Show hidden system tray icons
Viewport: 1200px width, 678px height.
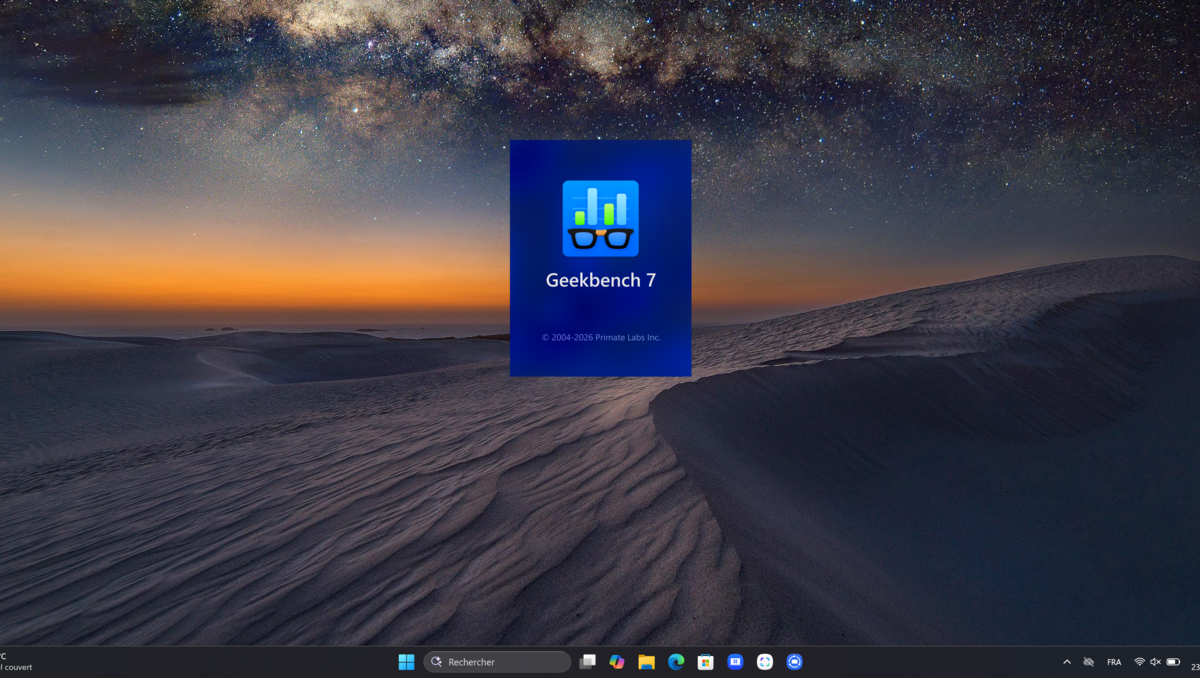[1066, 662]
